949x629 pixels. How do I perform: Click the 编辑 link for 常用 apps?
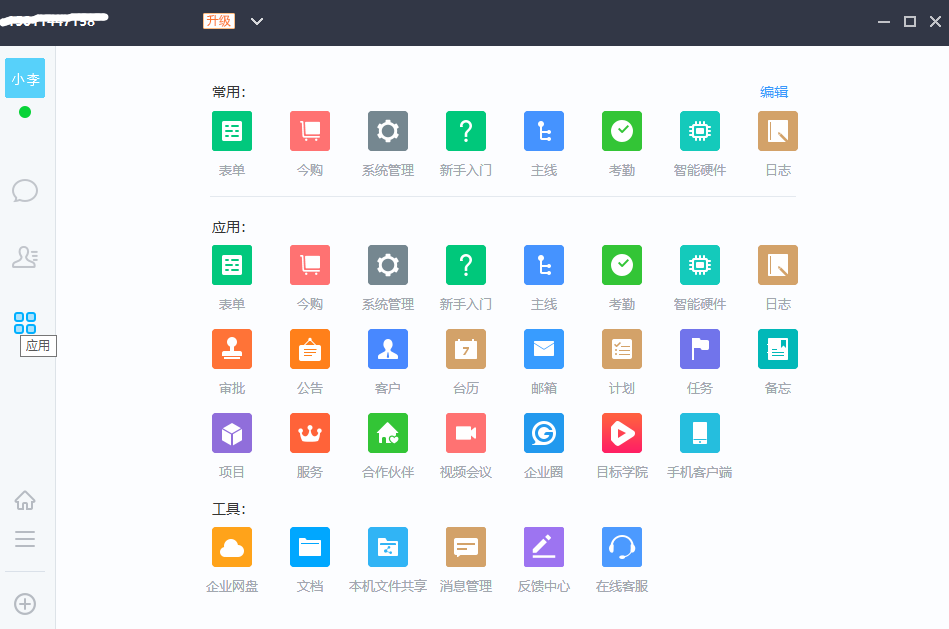click(773, 92)
